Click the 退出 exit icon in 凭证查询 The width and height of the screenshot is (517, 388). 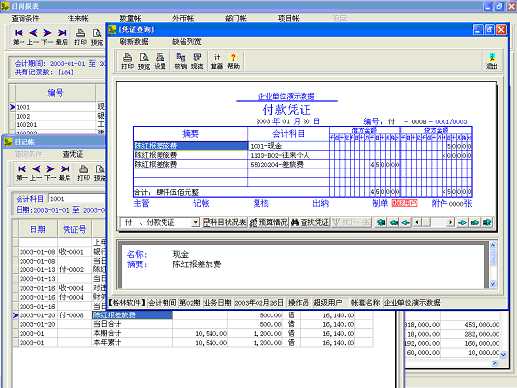tap(492, 61)
